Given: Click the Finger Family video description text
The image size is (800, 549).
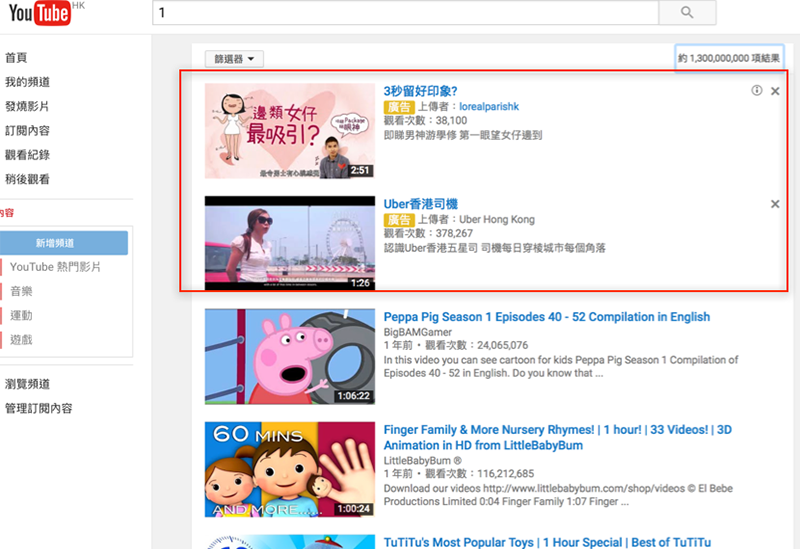Looking at the screenshot, I should (558, 495).
